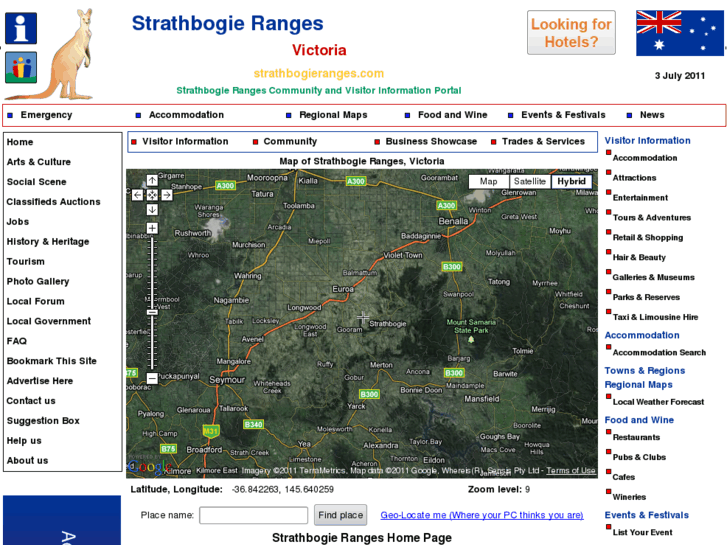Open Attractions in right sidebar

click(634, 178)
